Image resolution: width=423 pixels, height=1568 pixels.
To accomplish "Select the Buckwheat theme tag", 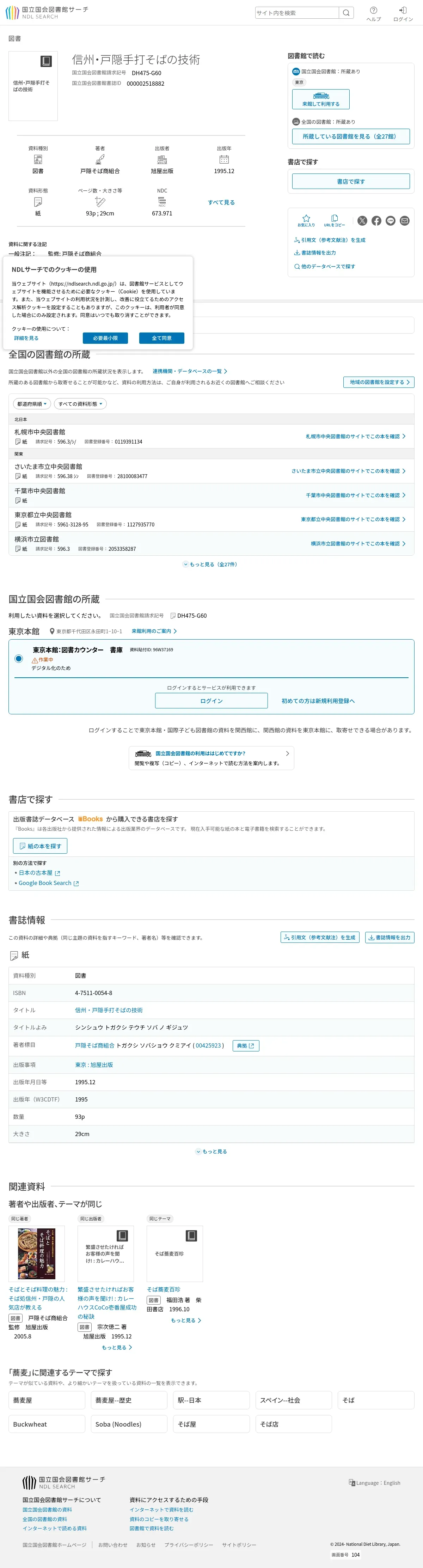I will pos(47,1424).
